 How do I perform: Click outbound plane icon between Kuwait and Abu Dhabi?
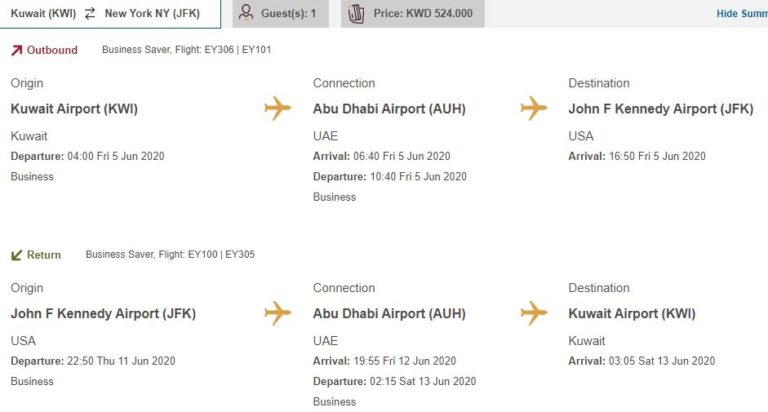pyautogui.click(x=277, y=108)
